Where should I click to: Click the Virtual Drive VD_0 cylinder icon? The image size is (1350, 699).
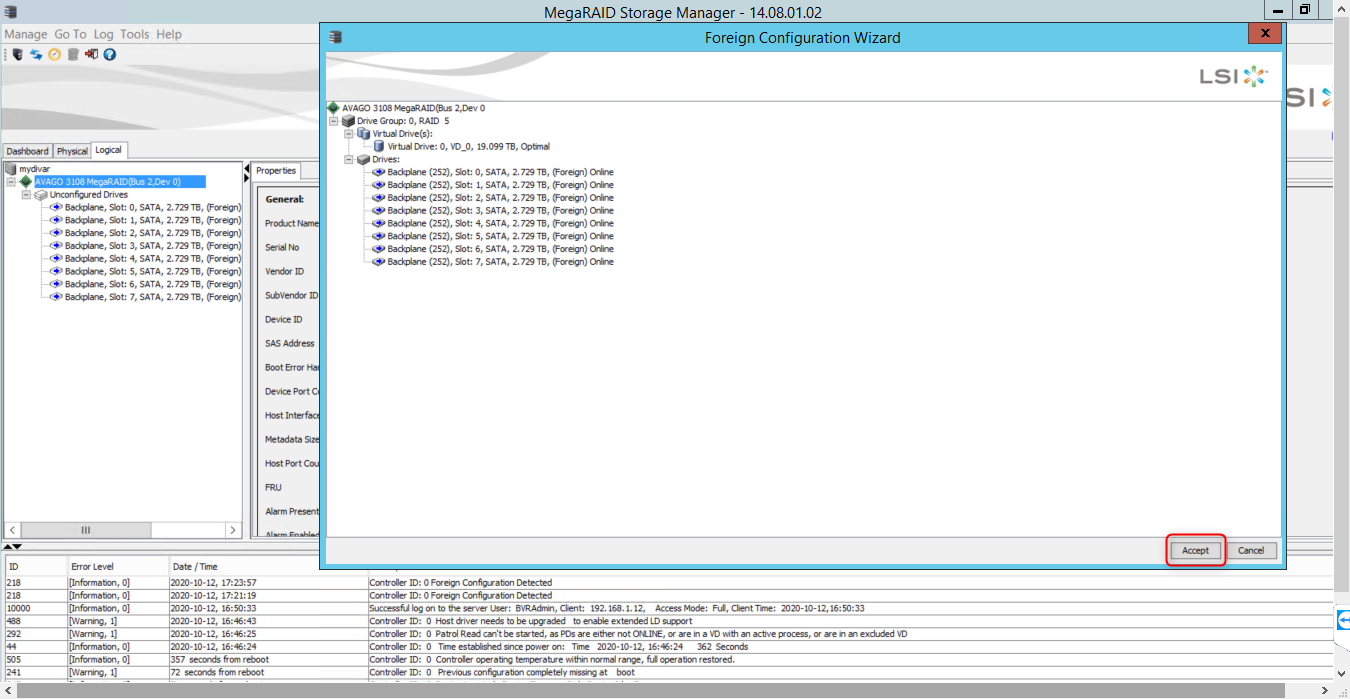pos(379,146)
